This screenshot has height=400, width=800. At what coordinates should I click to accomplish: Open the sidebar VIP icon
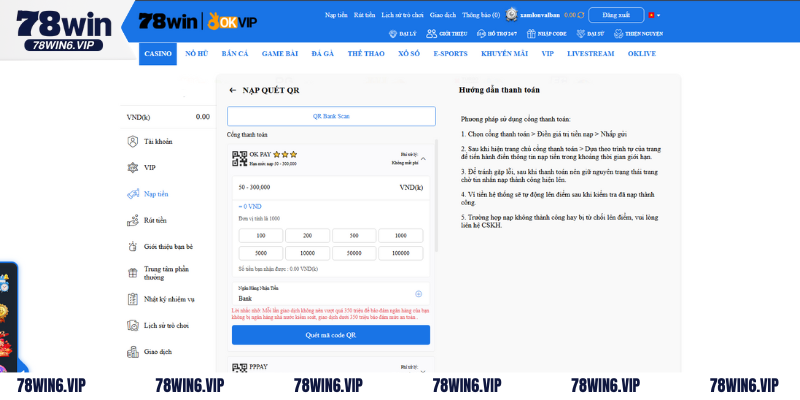point(133,167)
